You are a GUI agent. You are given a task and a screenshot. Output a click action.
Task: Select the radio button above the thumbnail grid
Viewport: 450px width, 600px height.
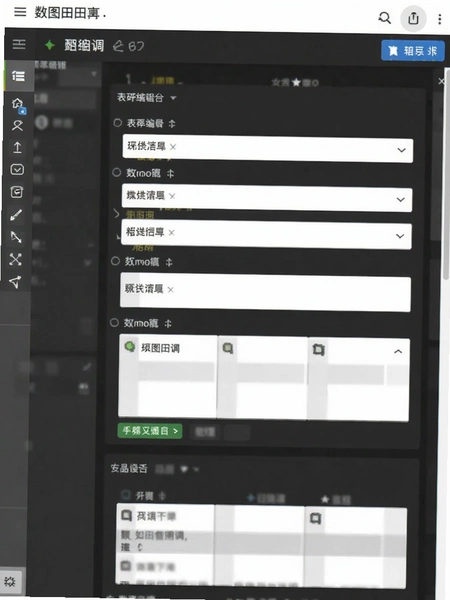(x=114, y=322)
